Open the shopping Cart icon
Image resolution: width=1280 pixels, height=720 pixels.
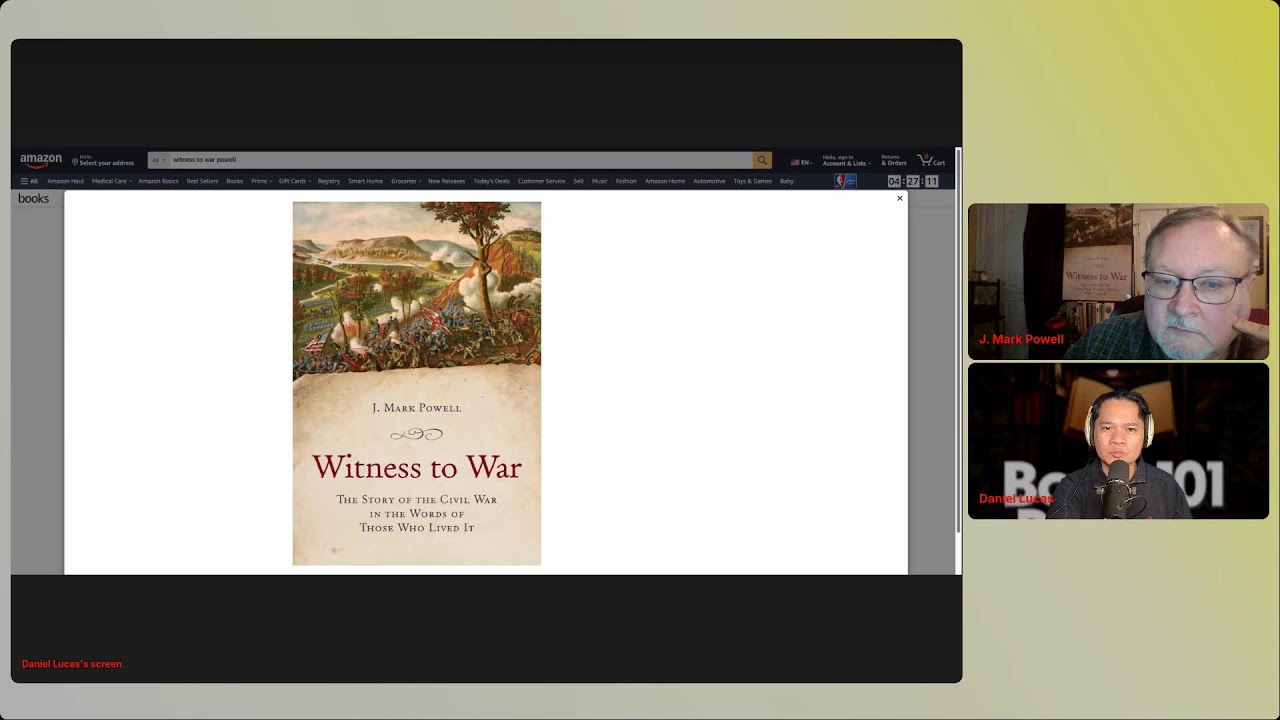pos(931,160)
